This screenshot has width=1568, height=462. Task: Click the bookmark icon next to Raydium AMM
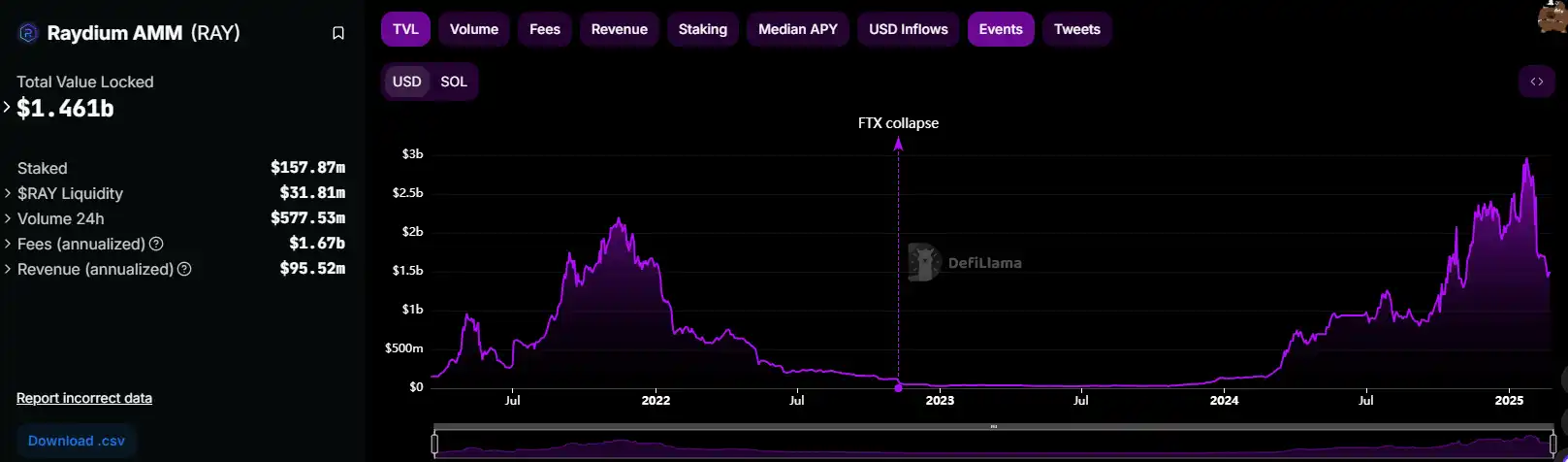[338, 33]
